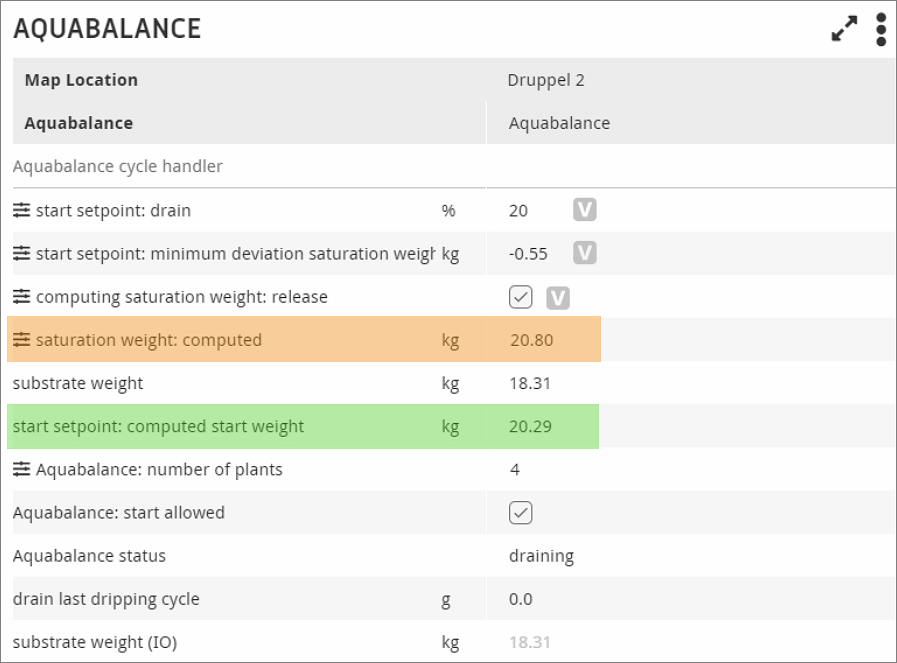Click settings icon beside start setpoint: drain
This screenshot has width=897, height=663.
click(x=22, y=211)
